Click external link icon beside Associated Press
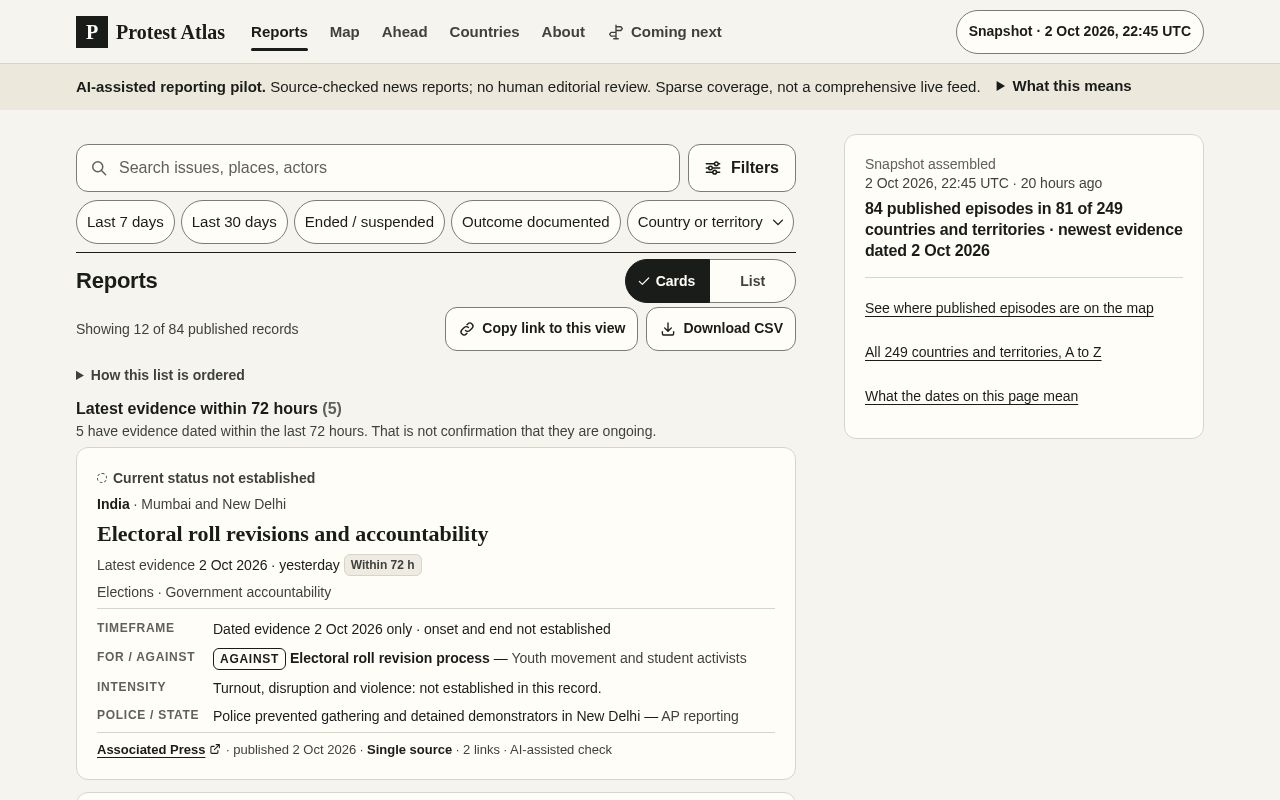Image resolution: width=1280 pixels, height=800 pixels. pyautogui.click(x=215, y=749)
